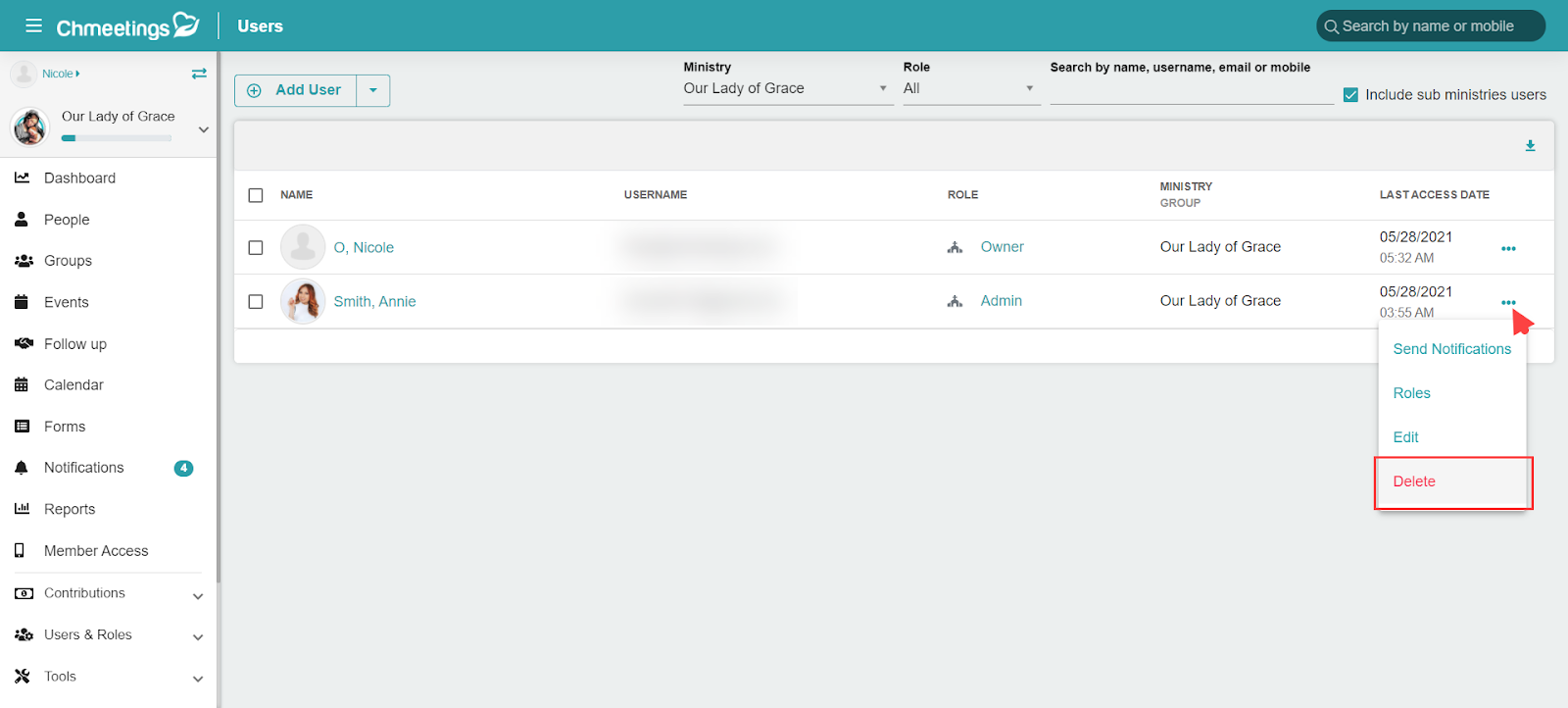Viewport: 1568px width, 708px height.
Task: Click the Add User button
Action: [296, 90]
